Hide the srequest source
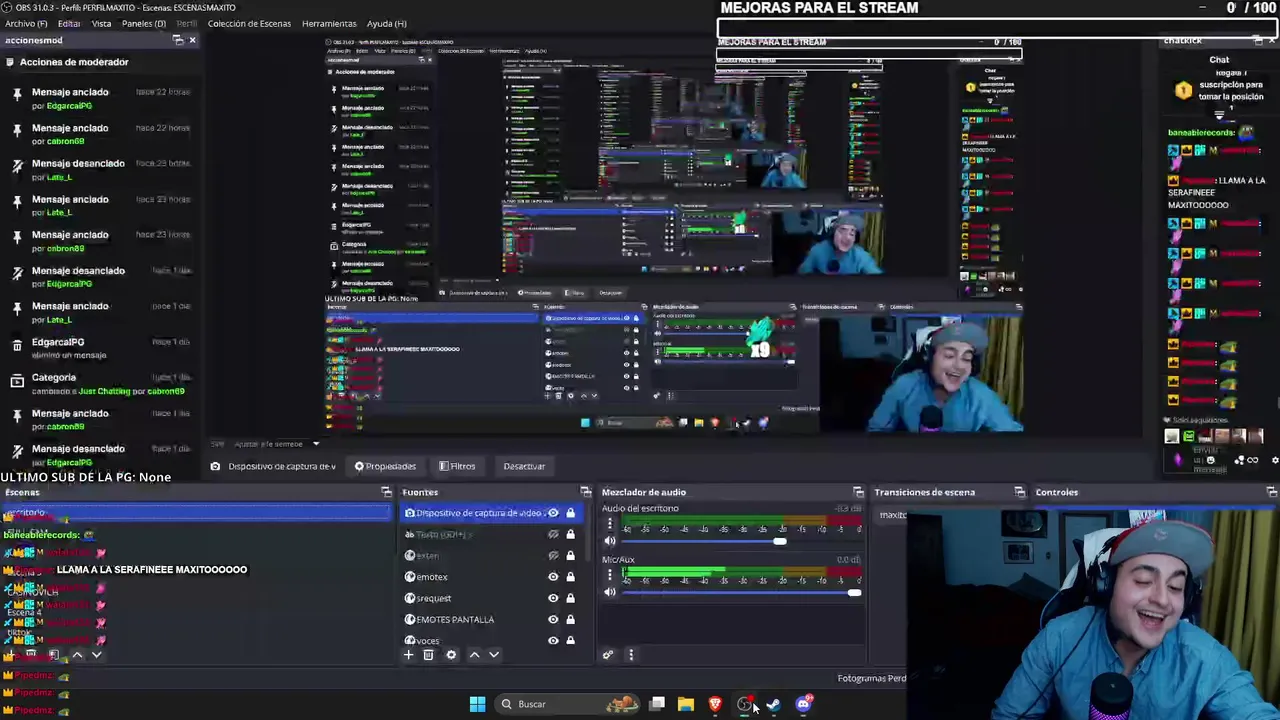Viewport: 1280px width, 720px height. click(553, 598)
